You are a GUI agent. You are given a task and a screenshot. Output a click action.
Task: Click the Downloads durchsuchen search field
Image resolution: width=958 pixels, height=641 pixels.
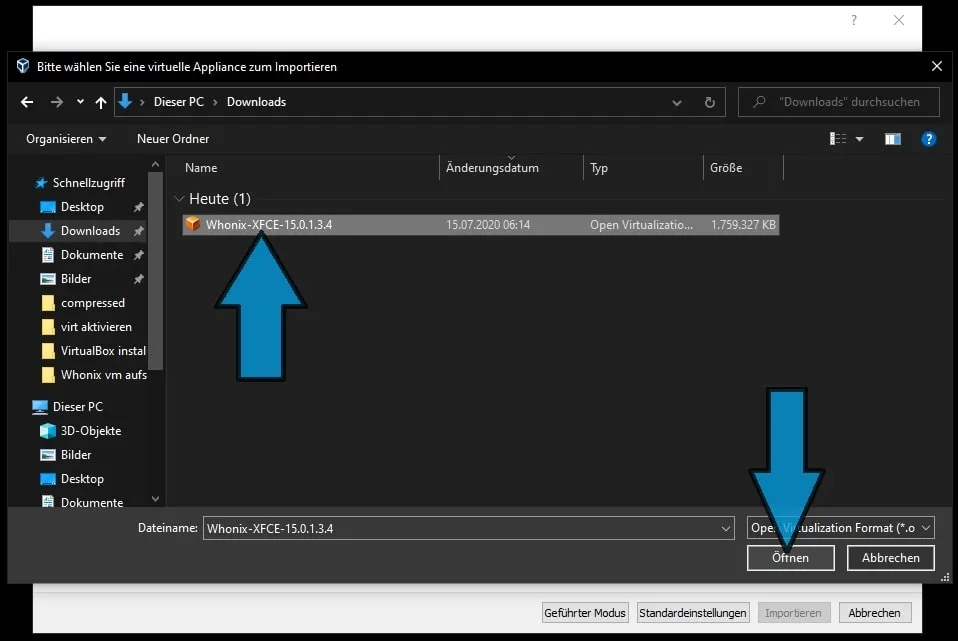click(838, 102)
